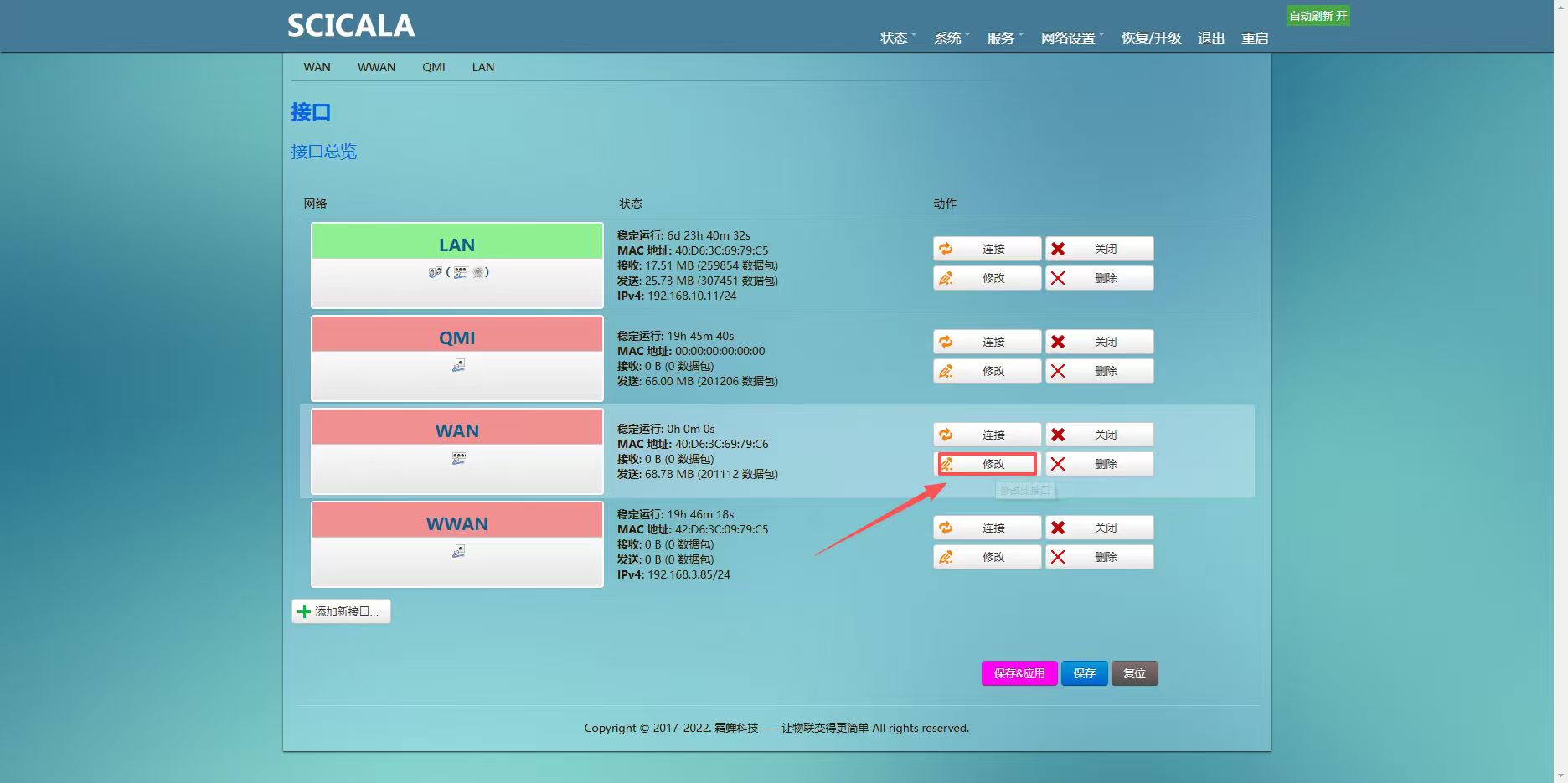The width and height of the screenshot is (1568, 783).
Task: Open the 系统 system dropdown menu
Action: (x=951, y=39)
